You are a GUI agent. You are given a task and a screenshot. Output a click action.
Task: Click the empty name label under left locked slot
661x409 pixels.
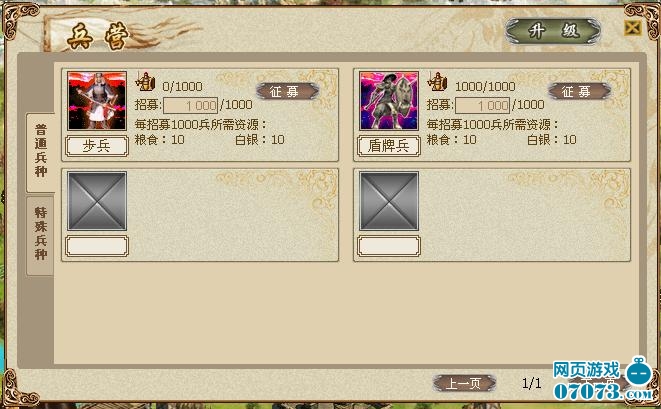click(97, 246)
